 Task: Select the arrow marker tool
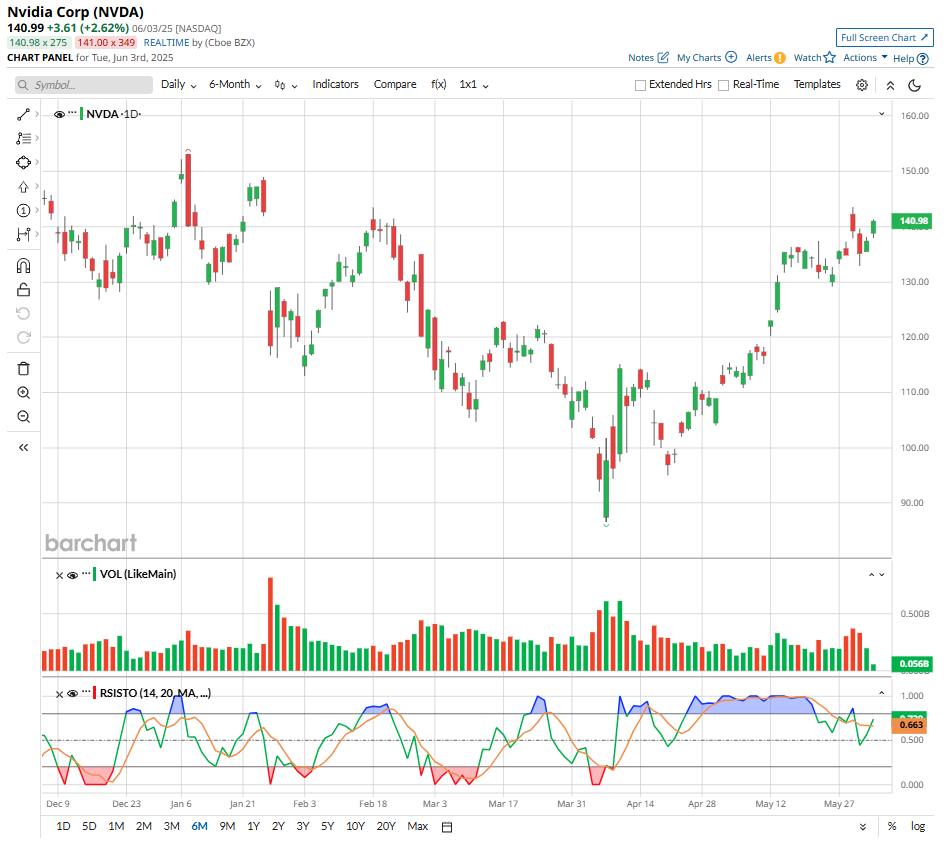point(24,186)
